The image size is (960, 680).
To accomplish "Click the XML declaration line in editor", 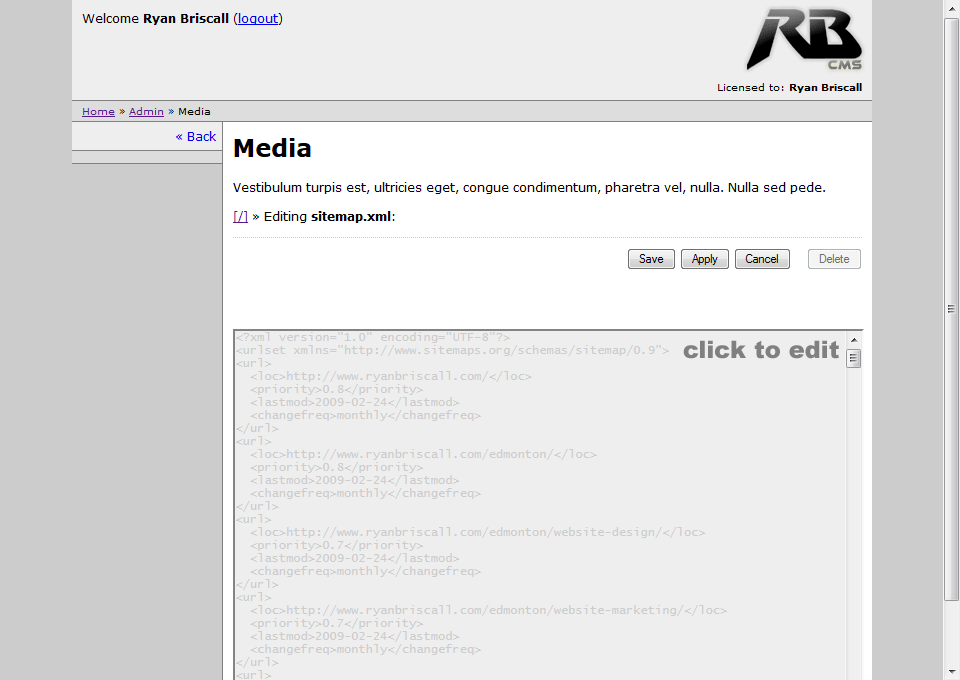I will tap(373, 338).
